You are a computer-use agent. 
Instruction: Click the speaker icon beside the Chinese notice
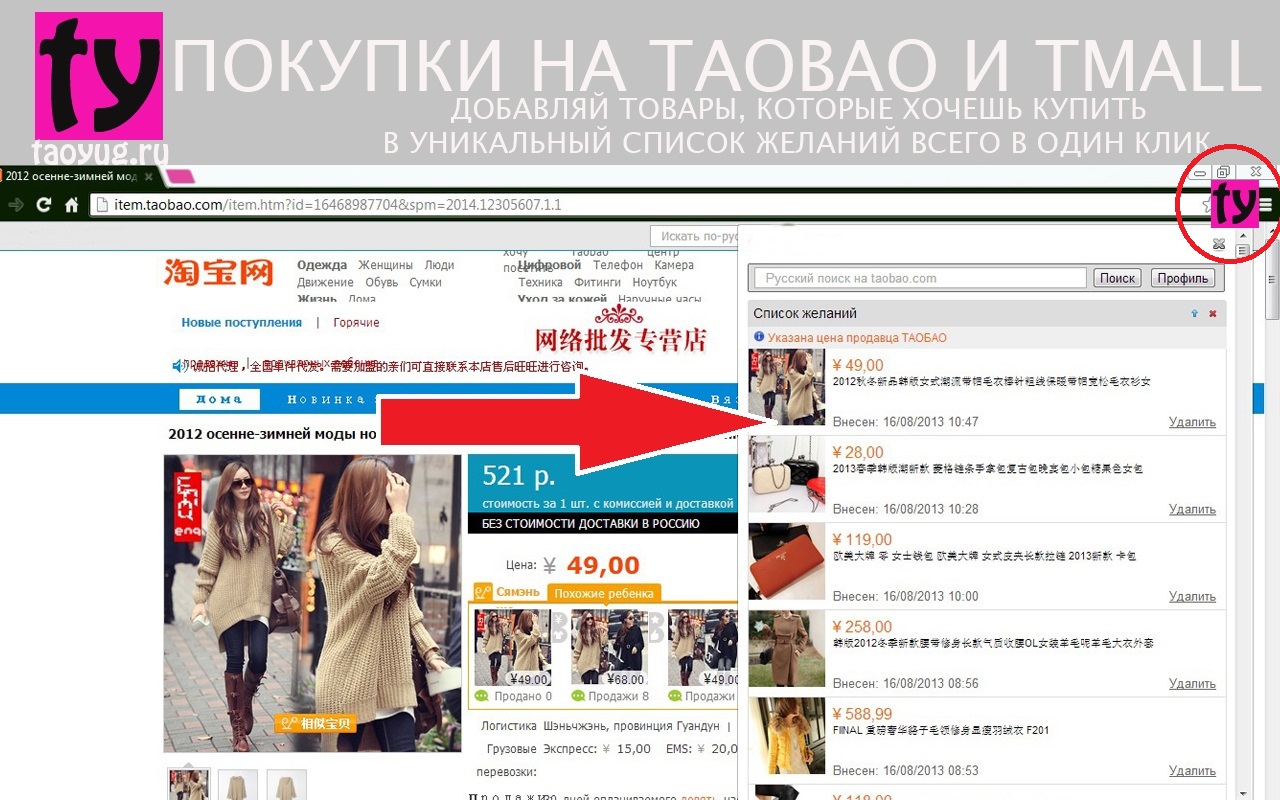(x=178, y=366)
